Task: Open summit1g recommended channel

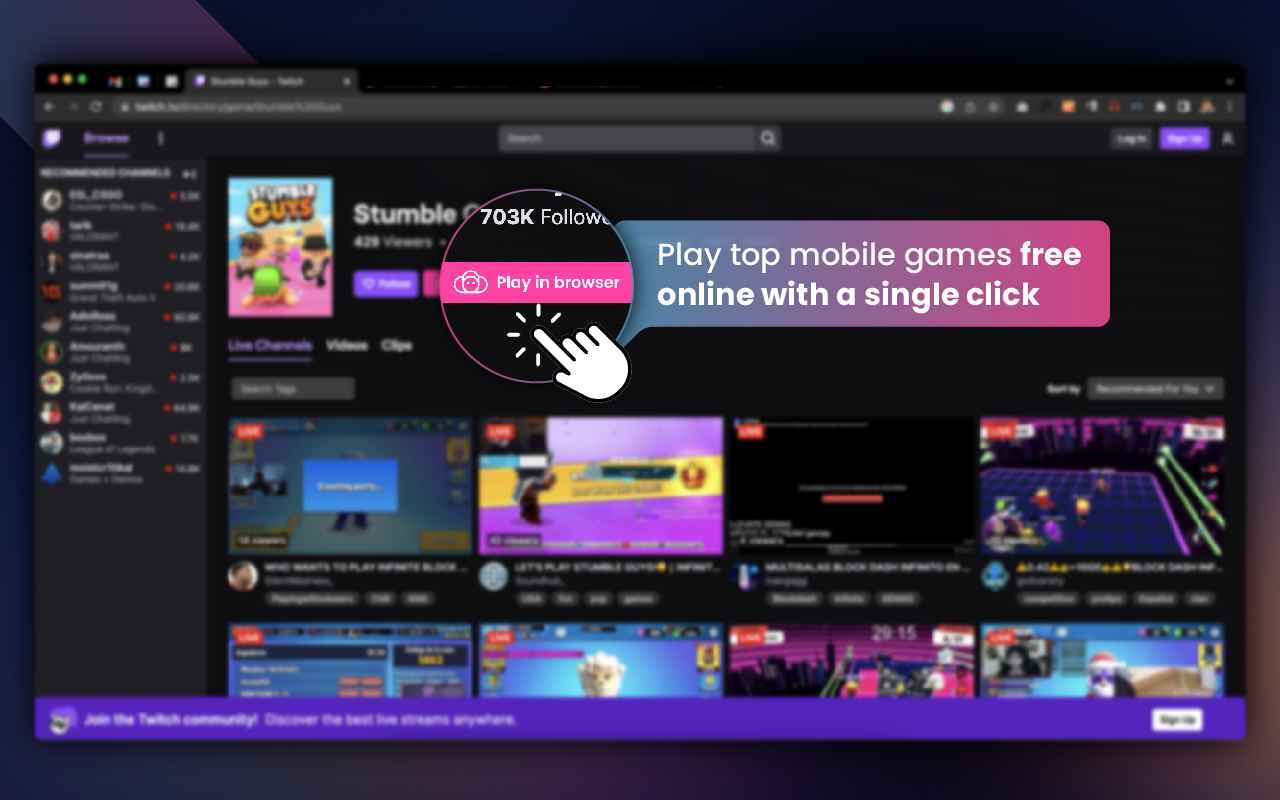Action: 121,292
